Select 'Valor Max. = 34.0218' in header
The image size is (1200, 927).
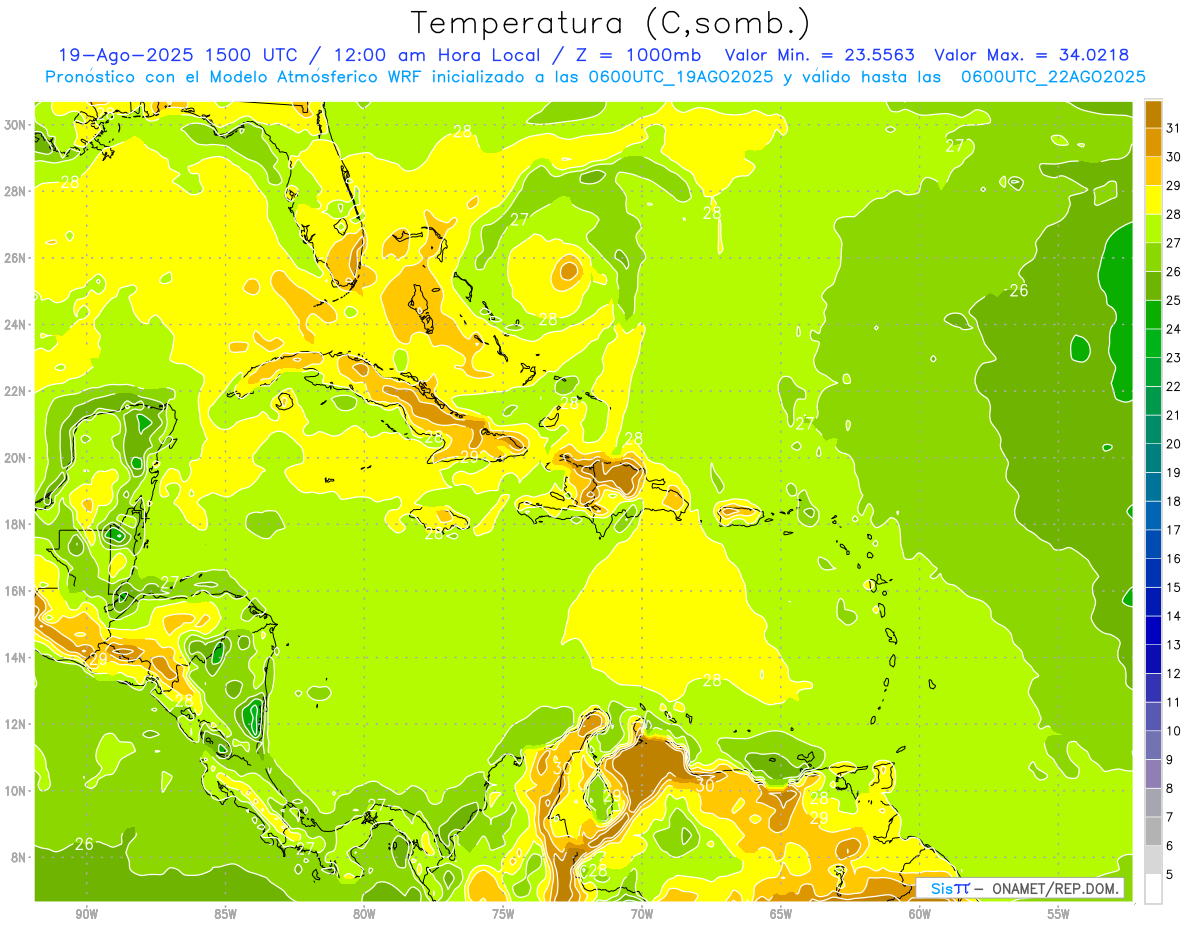(x=1031, y=55)
